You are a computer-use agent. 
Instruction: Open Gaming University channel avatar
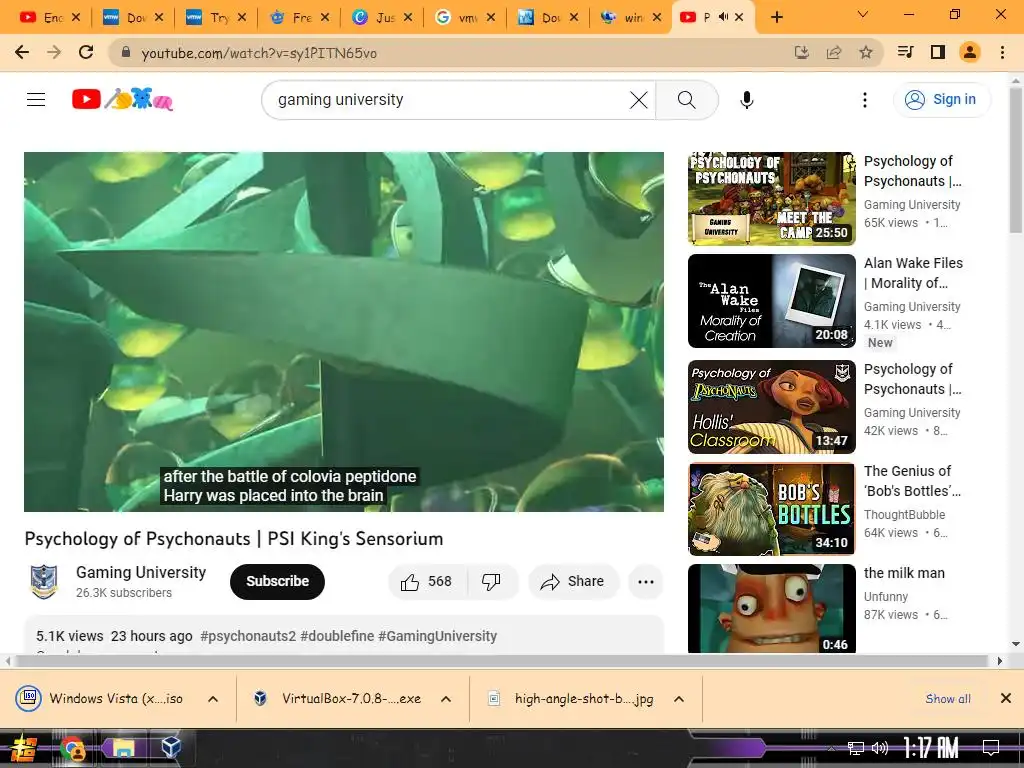coord(44,582)
